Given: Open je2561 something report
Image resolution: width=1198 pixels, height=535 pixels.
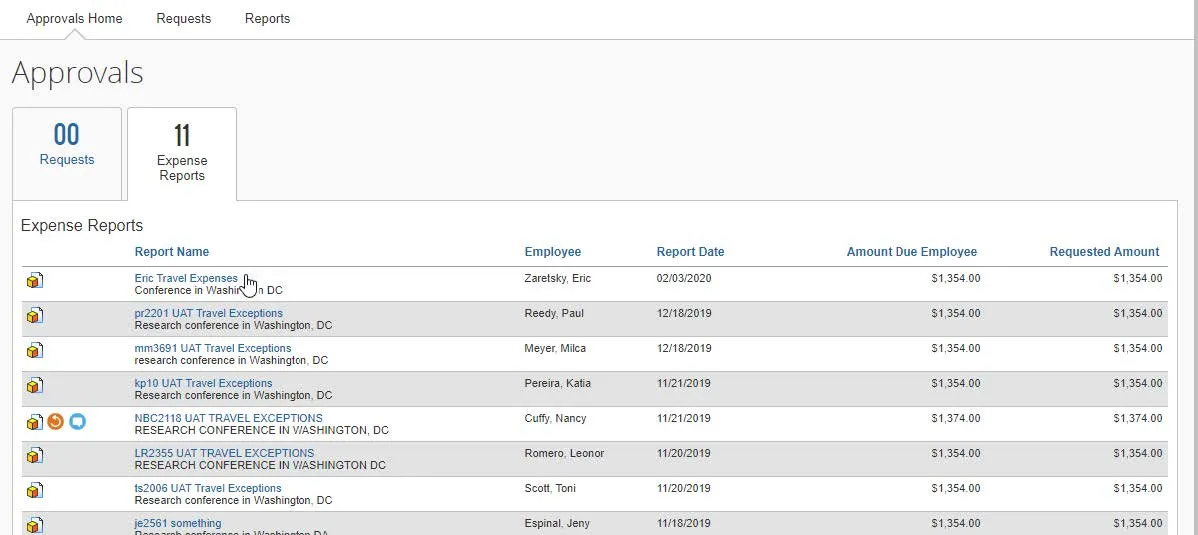Looking at the screenshot, I should pyautogui.click(x=178, y=524).
